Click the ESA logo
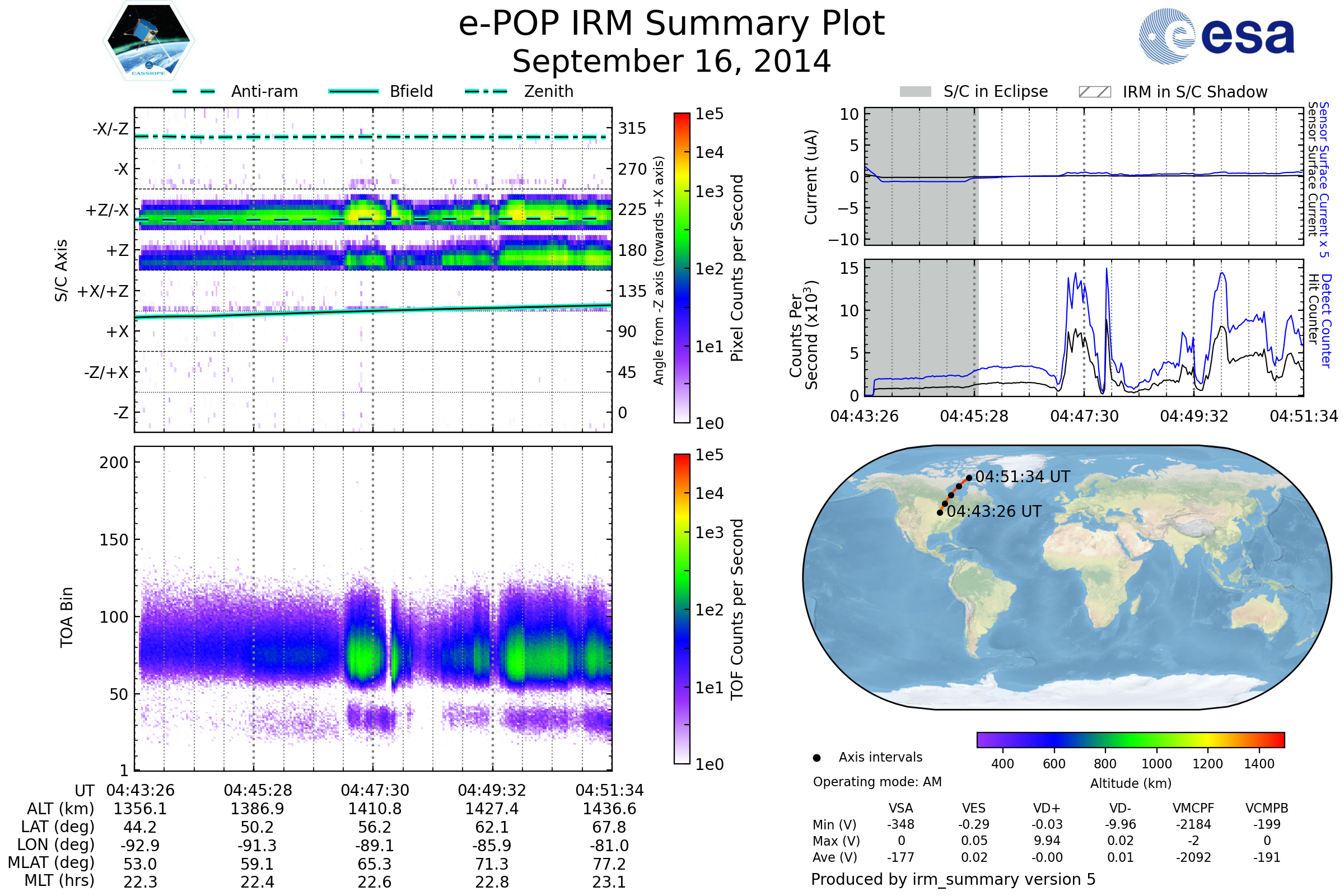This screenshot has height=896, width=1344. click(1217, 36)
